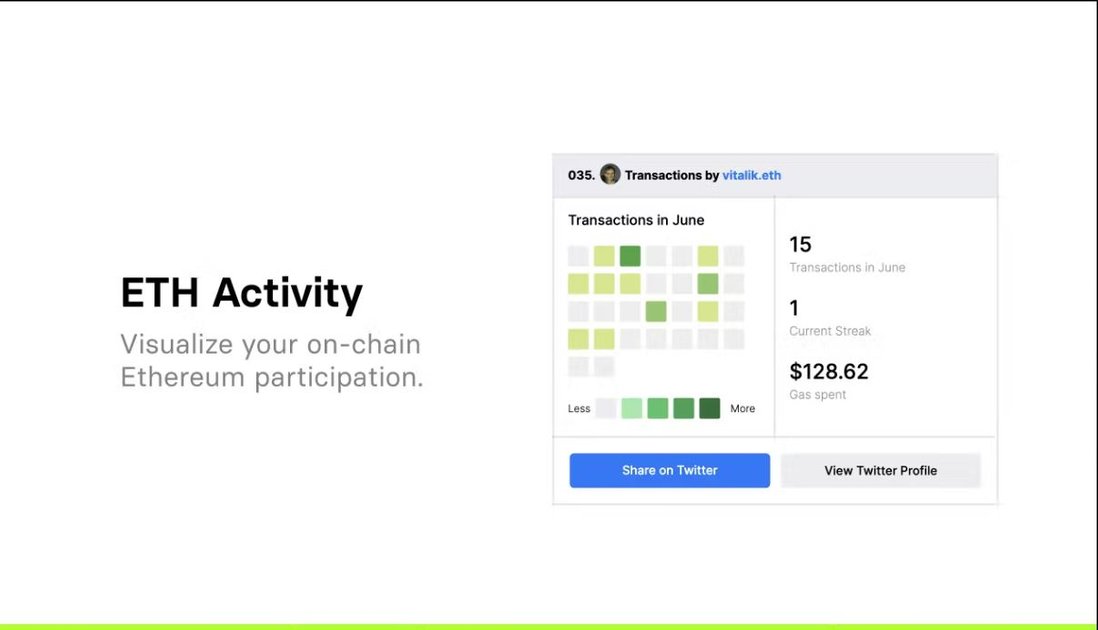This screenshot has height=630, width=1098.
Task: Click the dark green cell in the top heatmap row
Action: (x=629, y=255)
